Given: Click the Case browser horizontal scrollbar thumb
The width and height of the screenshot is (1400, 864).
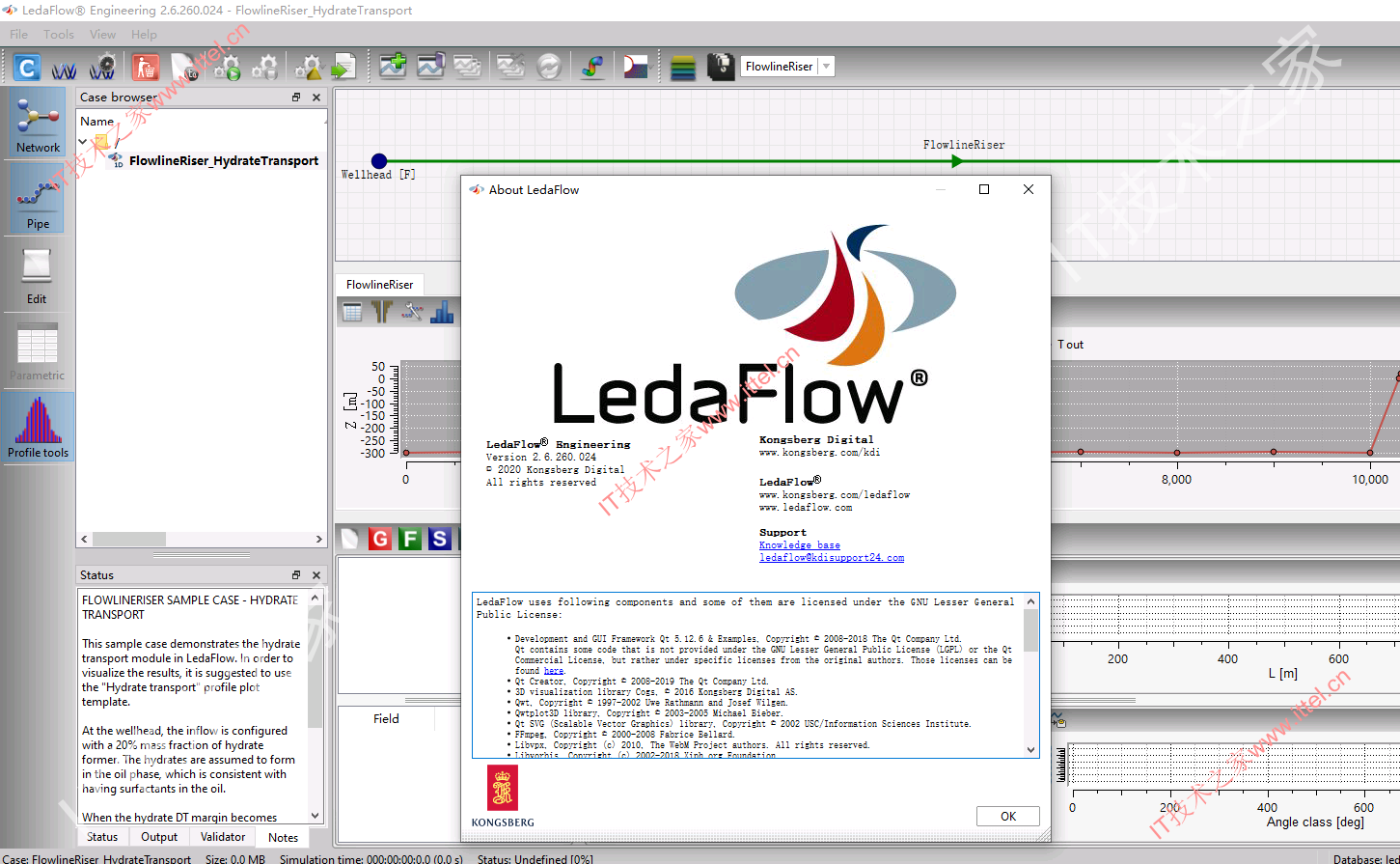Looking at the screenshot, I should 129,539.
